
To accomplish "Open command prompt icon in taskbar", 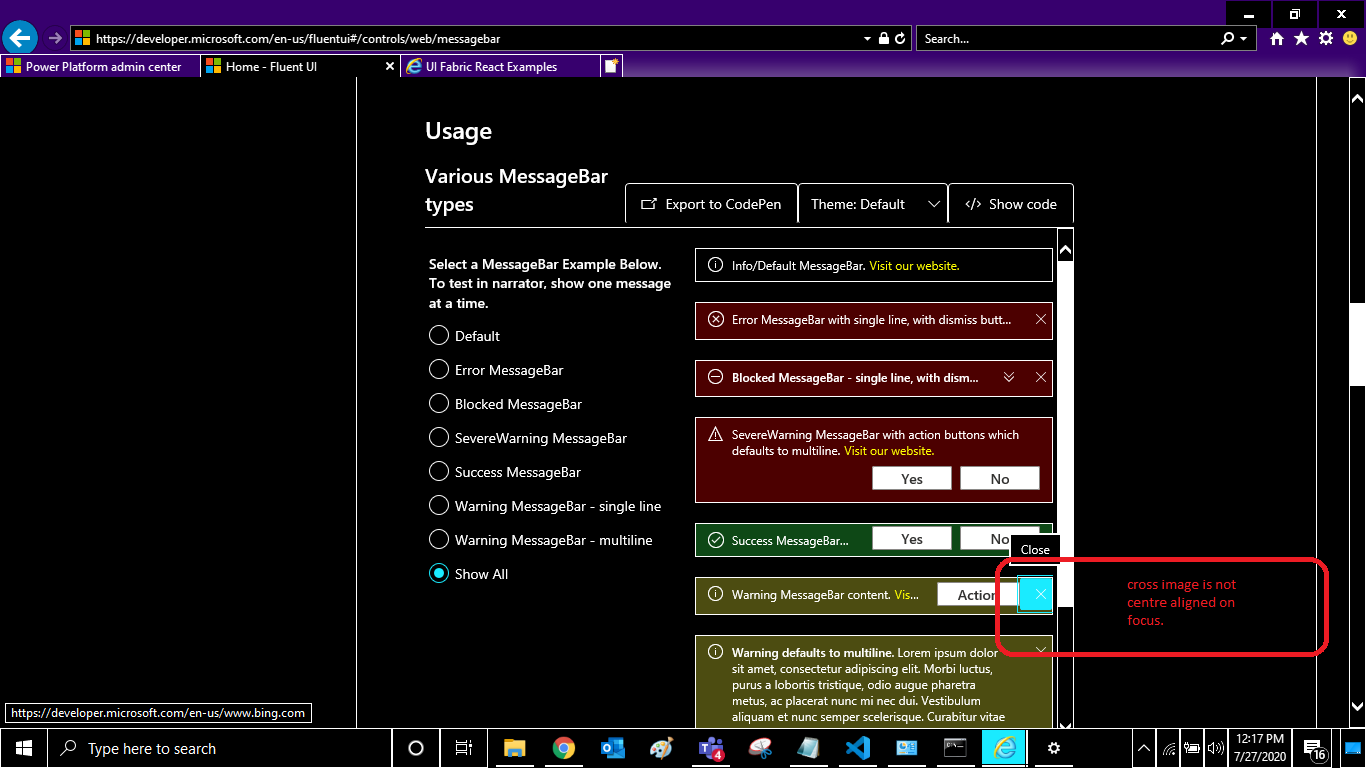I will (955, 748).
